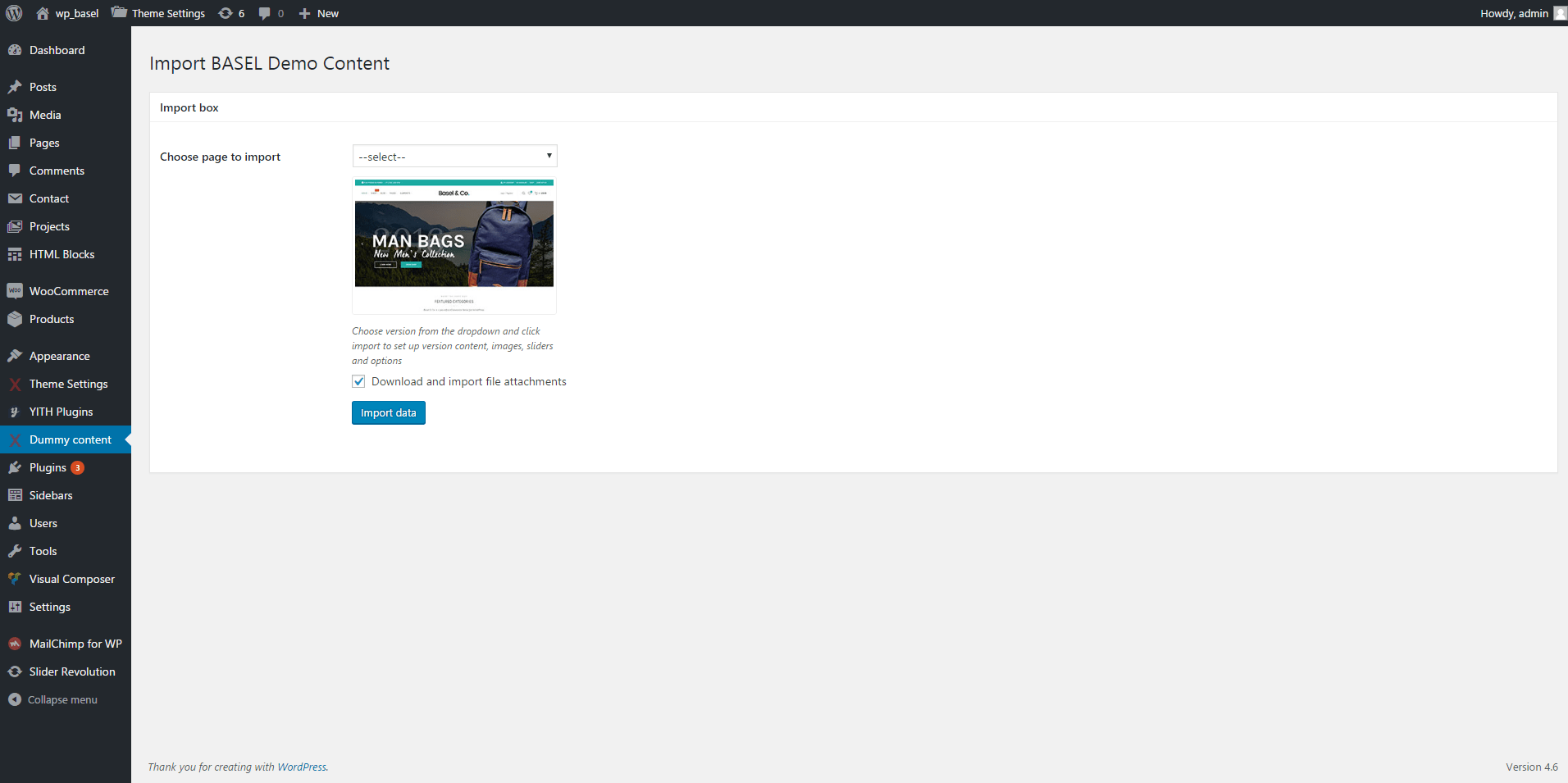Select the Appearance brush icon
This screenshot has width=1568, height=783.
(x=15, y=355)
